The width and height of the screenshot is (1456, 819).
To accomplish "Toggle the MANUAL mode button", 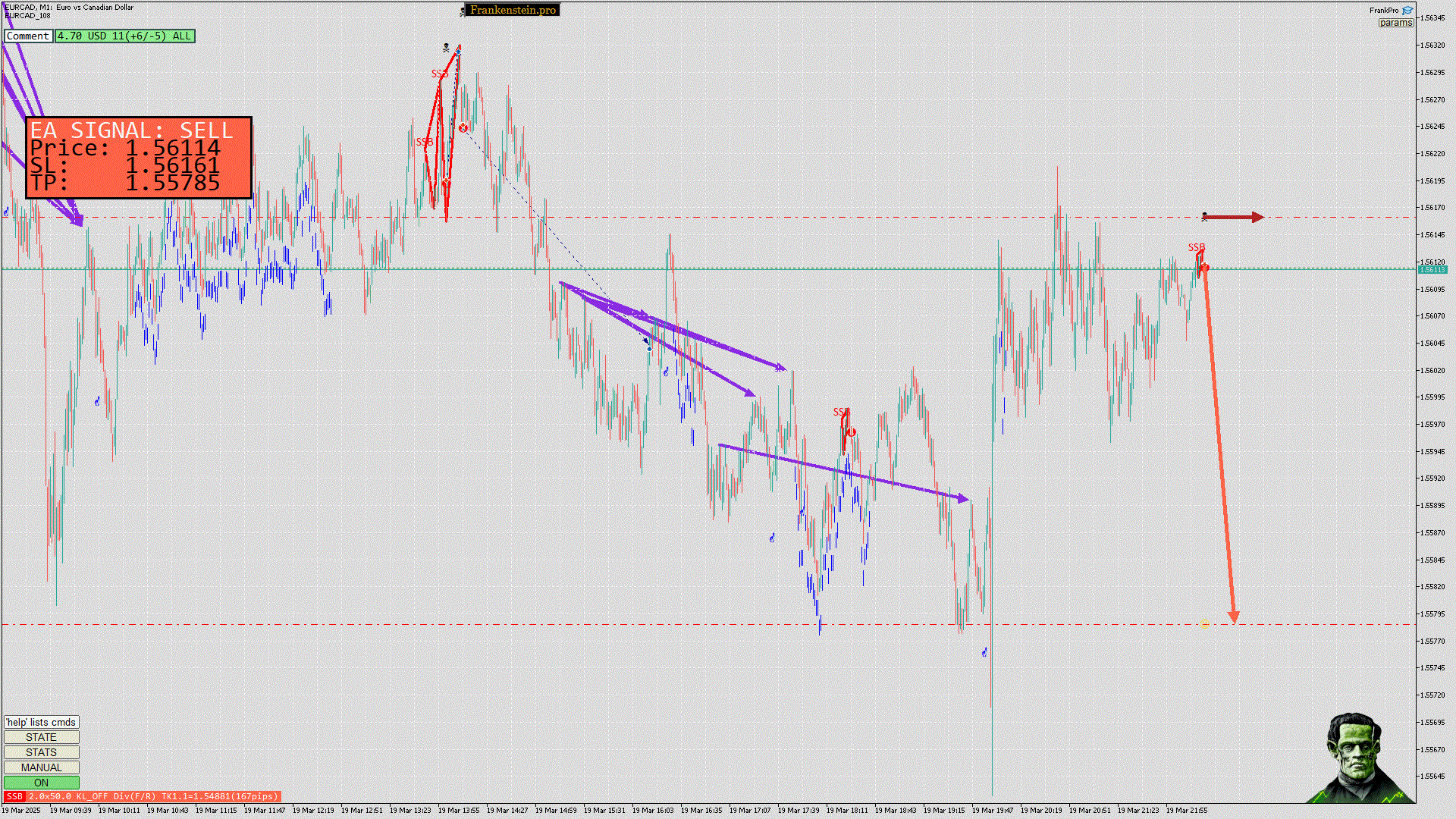I will point(41,767).
